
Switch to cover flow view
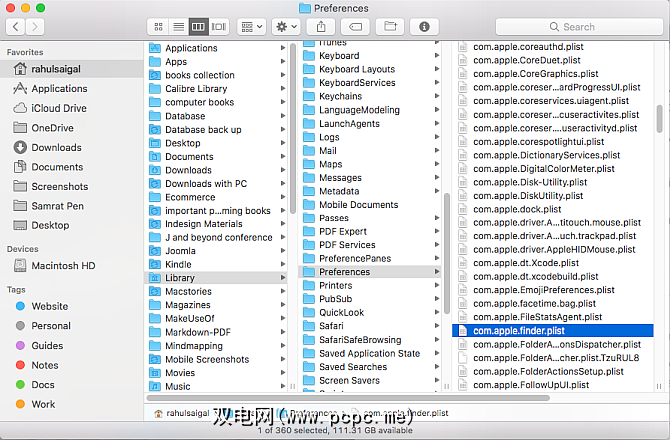(x=219, y=27)
